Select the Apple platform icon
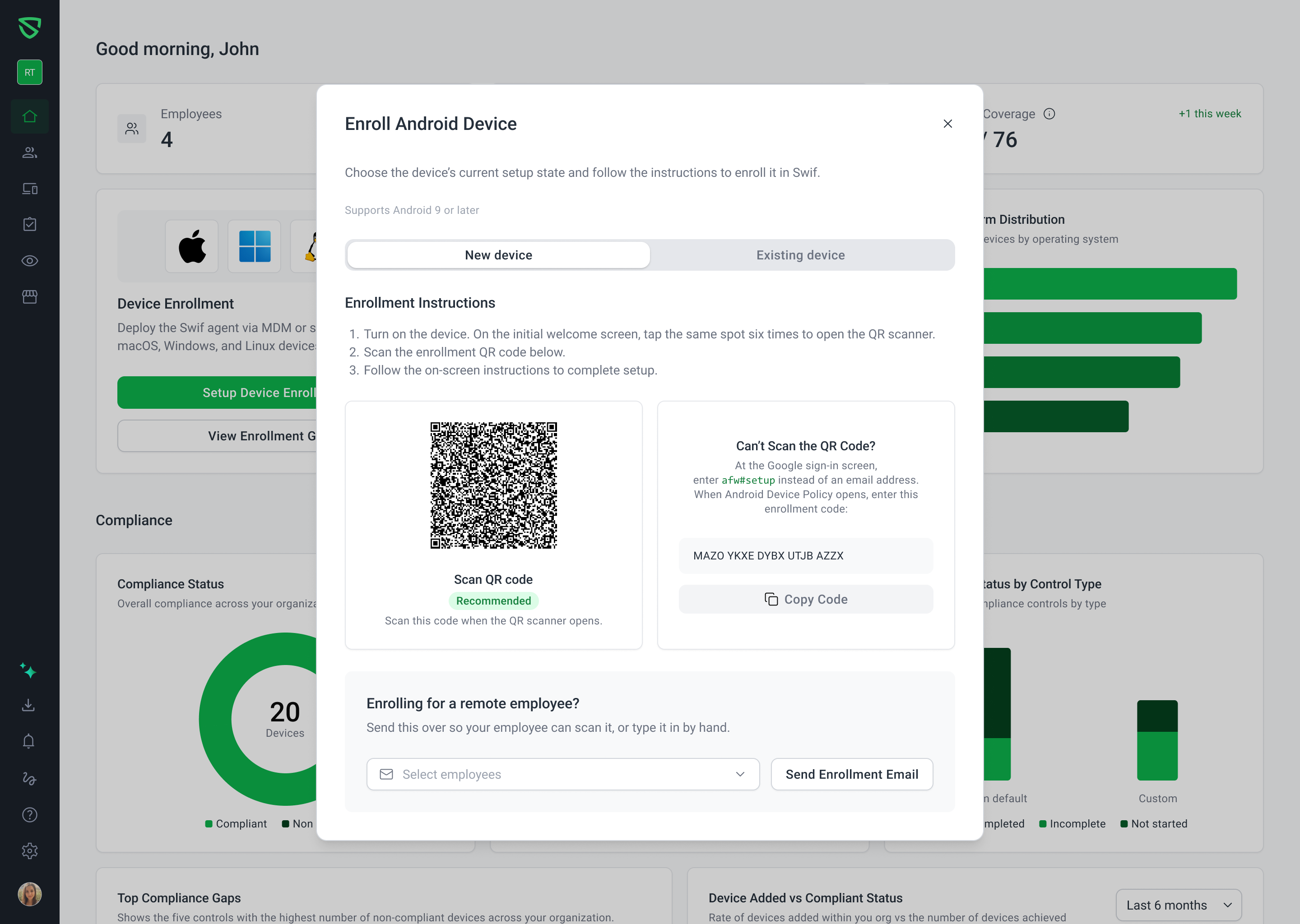1300x924 pixels. (x=192, y=246)
